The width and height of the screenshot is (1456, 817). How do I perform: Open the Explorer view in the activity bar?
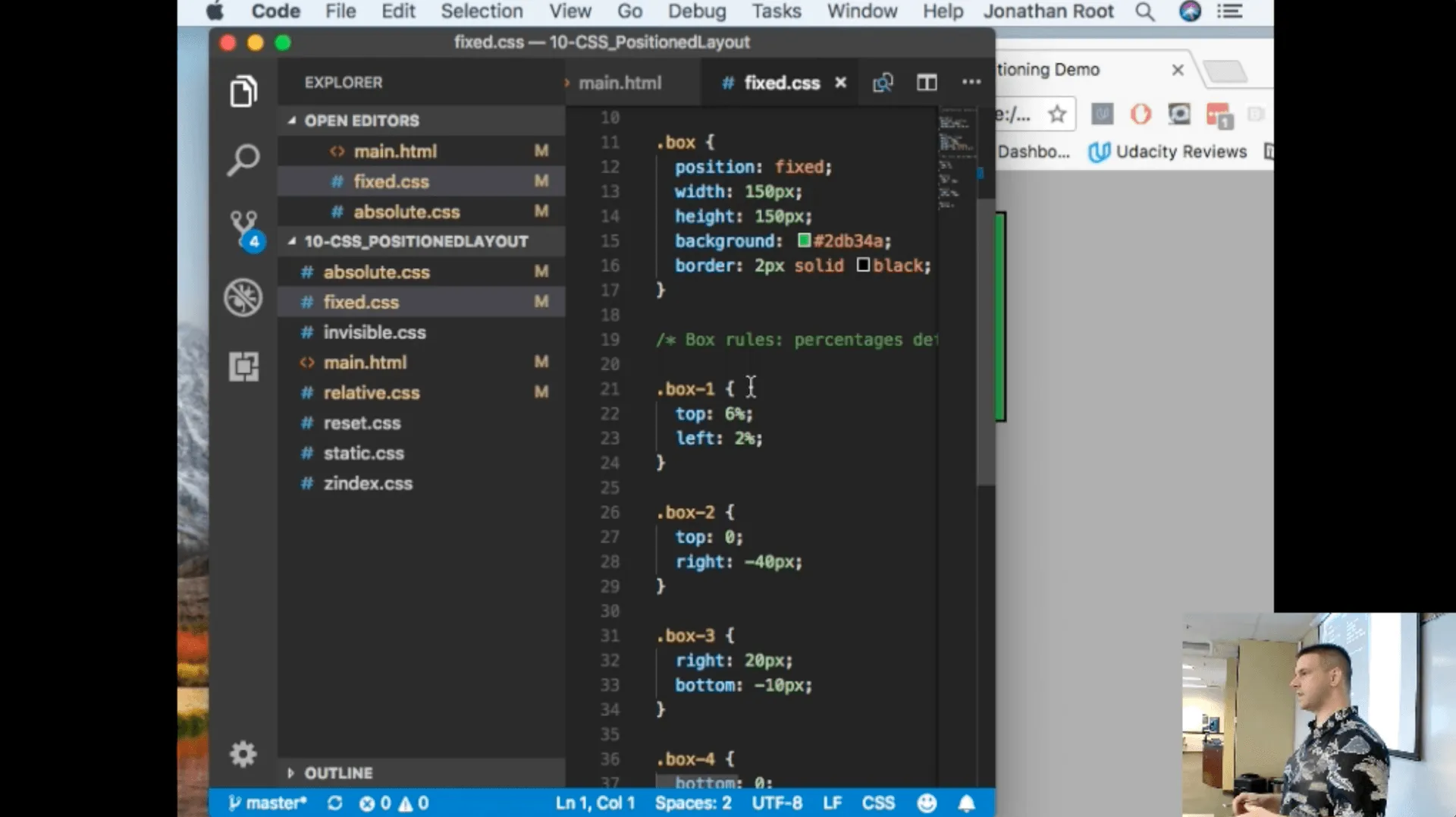[x=243, y=91]
